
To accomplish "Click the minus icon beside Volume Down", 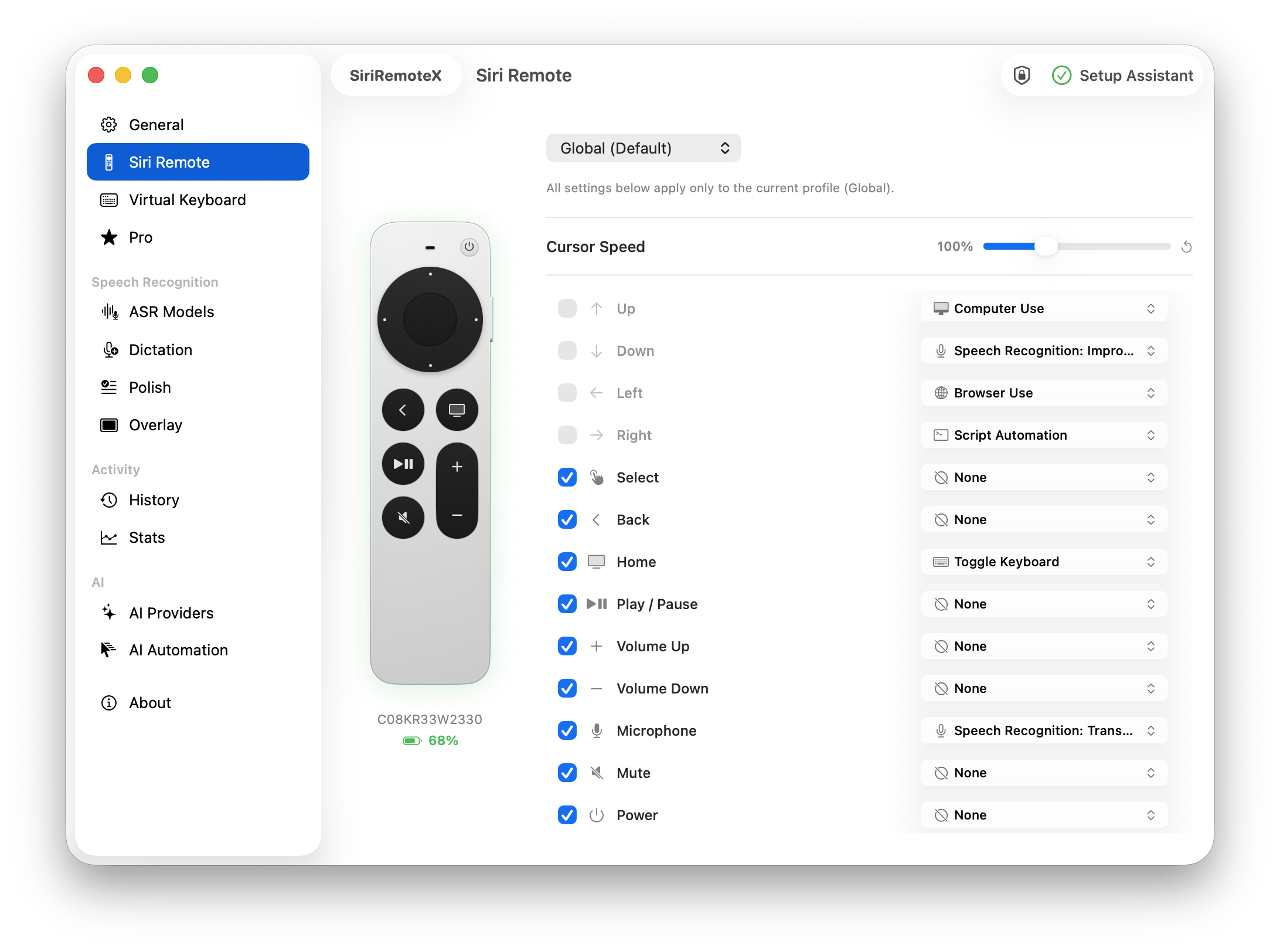I will [x=597, y=689].
